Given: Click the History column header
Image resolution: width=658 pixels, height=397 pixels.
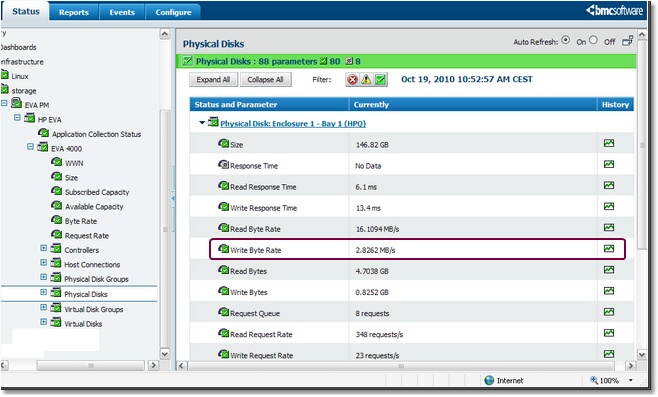Looking at the screenshot, I should tap(615, 104).
